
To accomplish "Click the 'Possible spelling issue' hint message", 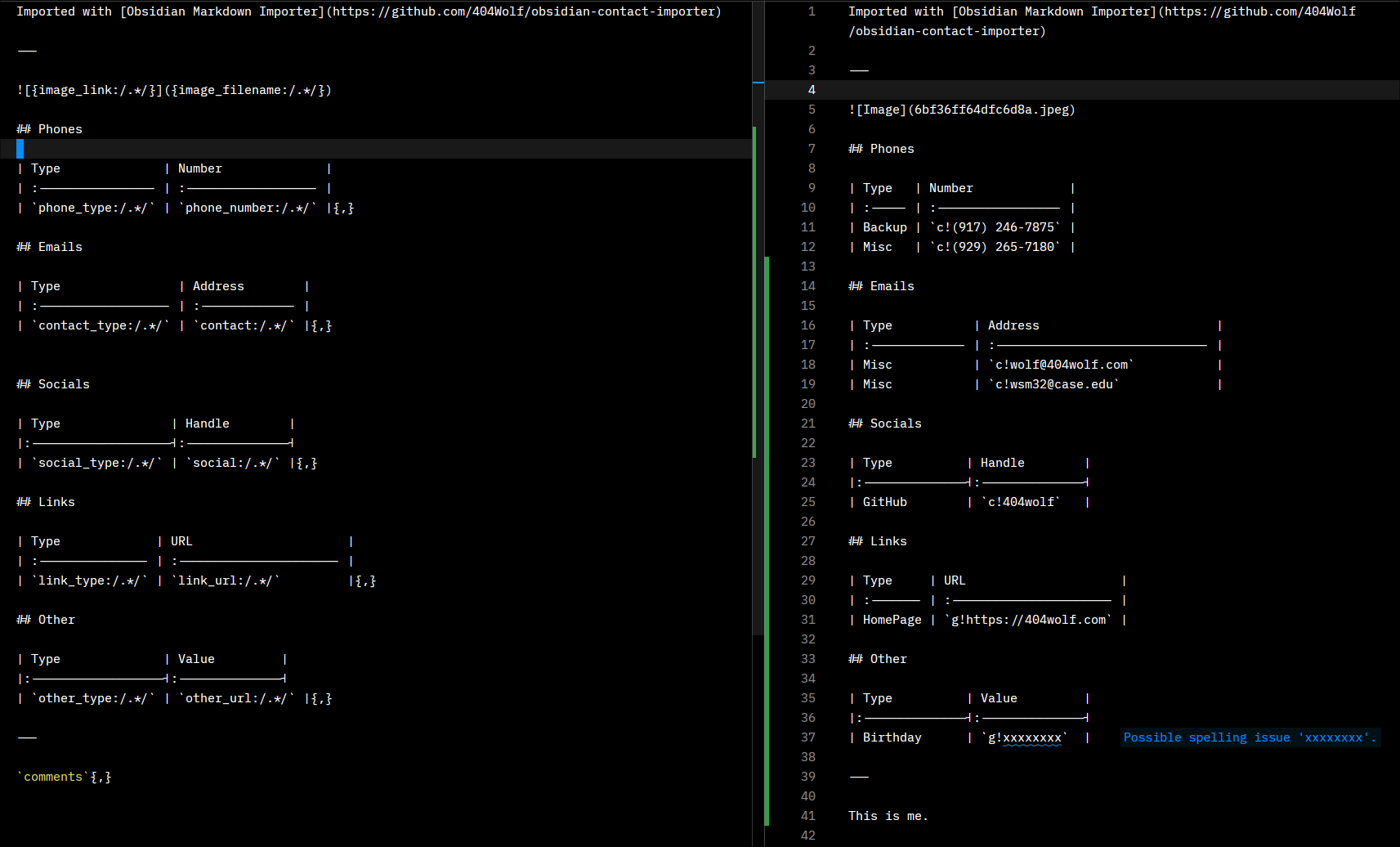I will (1249, 737).
